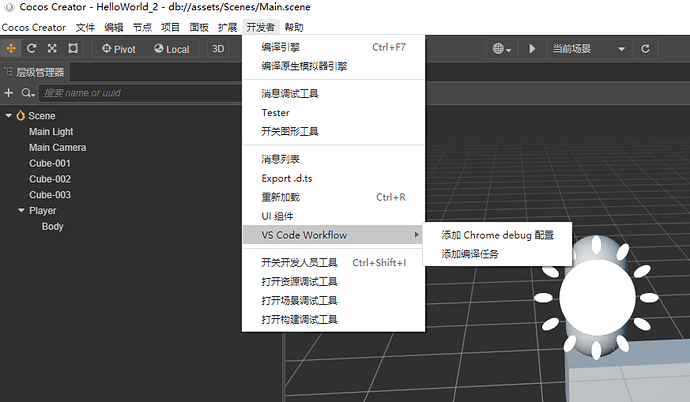Open the 帮助 menu

click(x=294, y=27)
